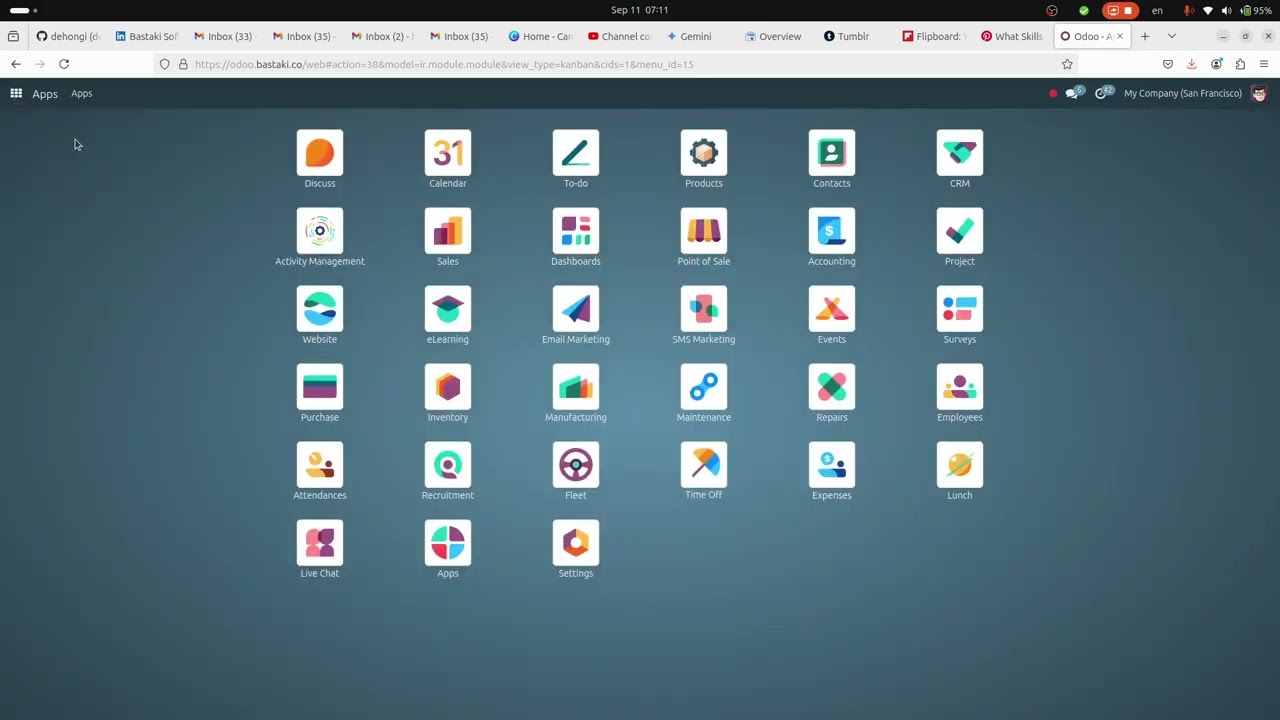Screen dimensions: 1280x720
Task: Open the battery 95% system menu
Action: [1257, 10]
